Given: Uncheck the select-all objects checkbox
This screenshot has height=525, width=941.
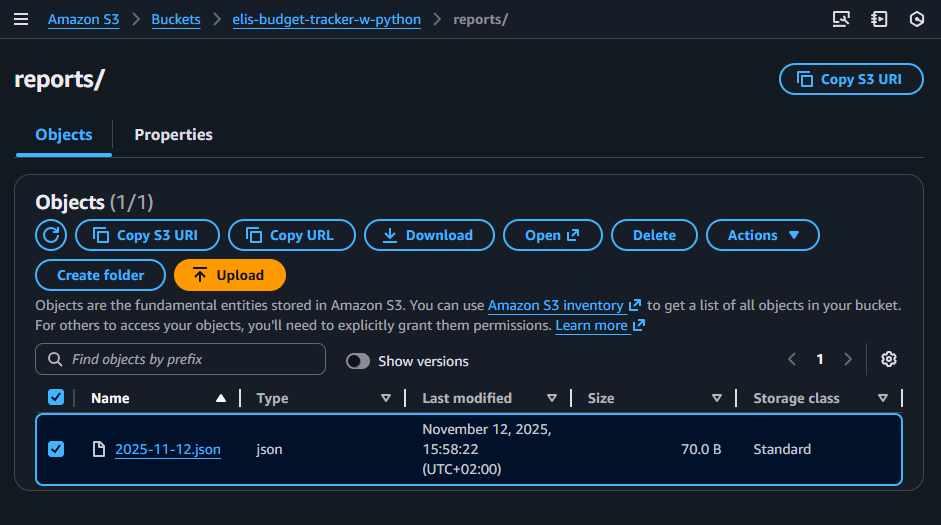Looking at the screenshot, I should point(56,398).
